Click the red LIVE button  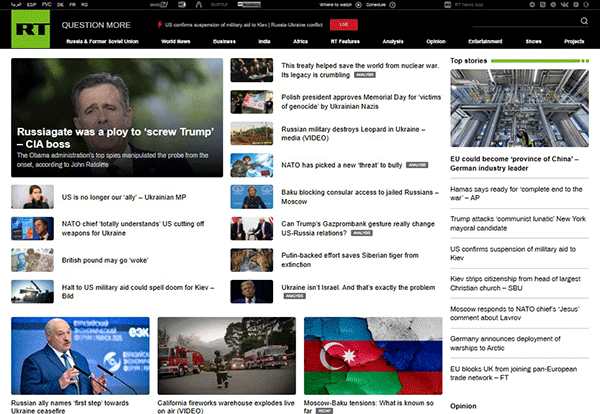click(344, 24)
